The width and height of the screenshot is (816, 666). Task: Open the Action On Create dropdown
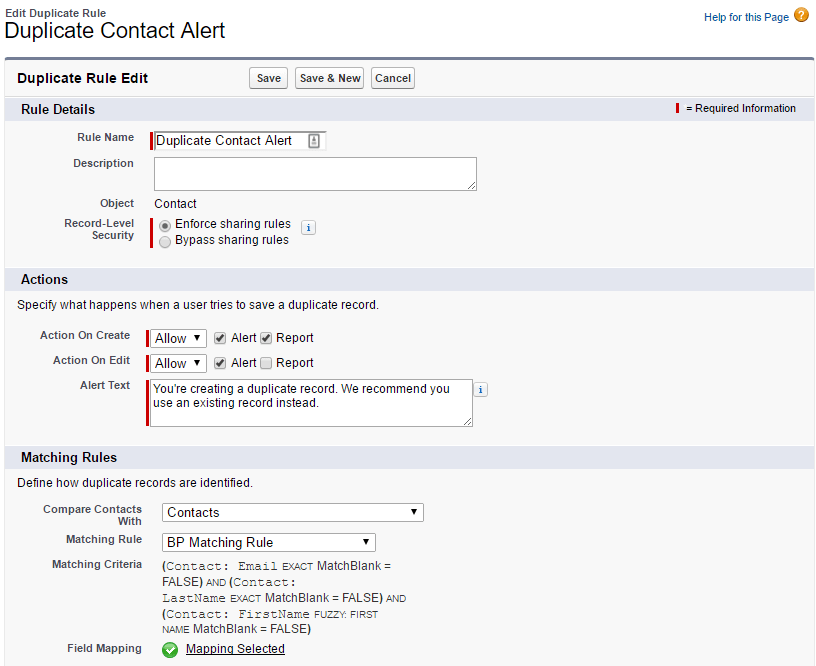(176, 338)
